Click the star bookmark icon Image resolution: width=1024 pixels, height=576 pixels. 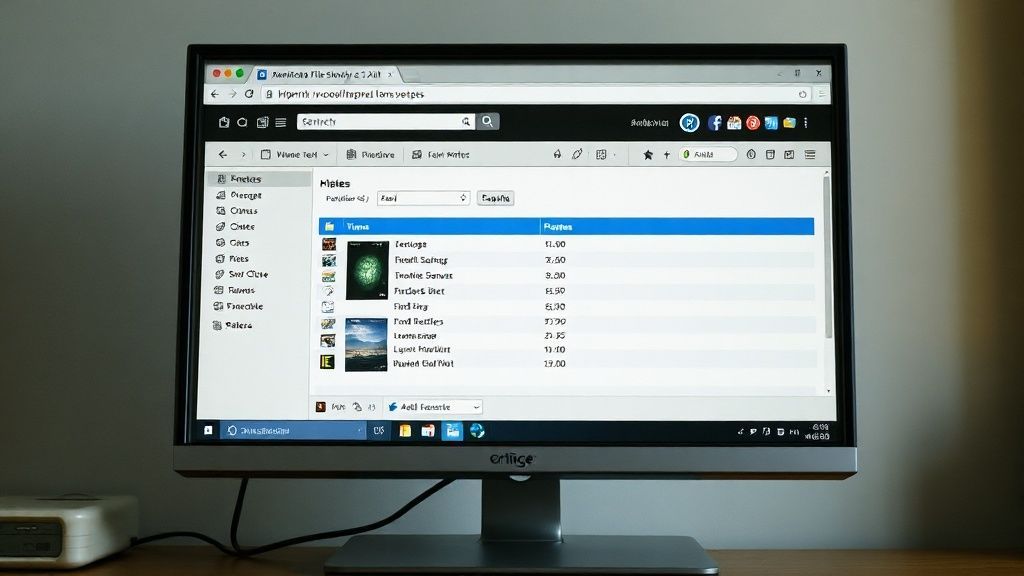point(646,154)
